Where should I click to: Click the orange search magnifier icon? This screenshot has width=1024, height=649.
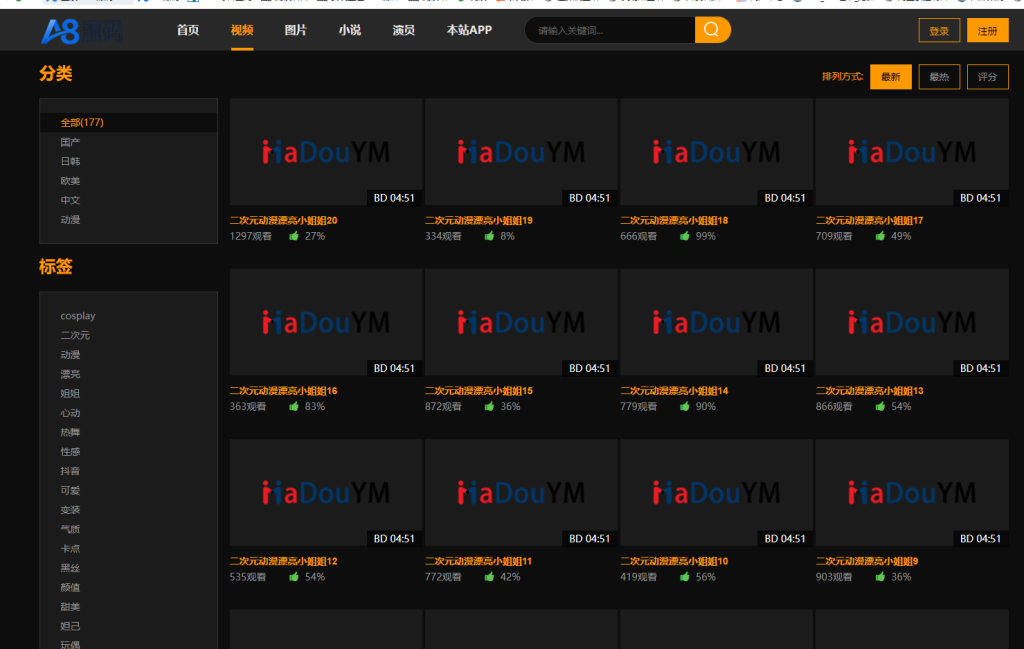click(712, 30)
